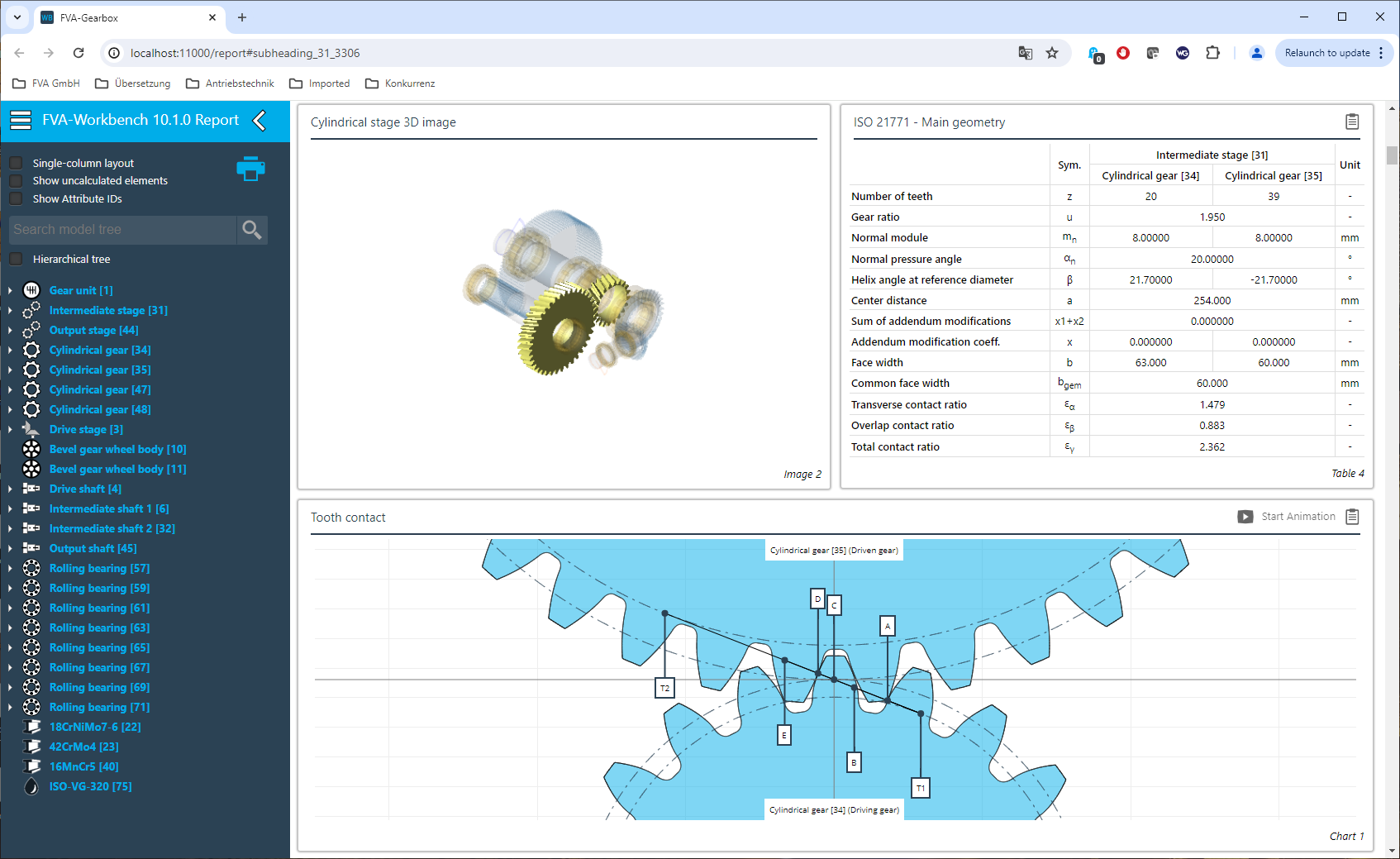Start the tooth contact animation
The height and width of the screenshot is (859, 1400).
click(1286, 517)
